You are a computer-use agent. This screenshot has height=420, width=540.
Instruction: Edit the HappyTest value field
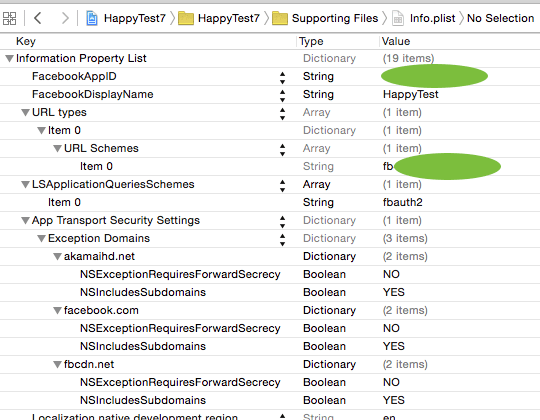[x=411, y=94]
